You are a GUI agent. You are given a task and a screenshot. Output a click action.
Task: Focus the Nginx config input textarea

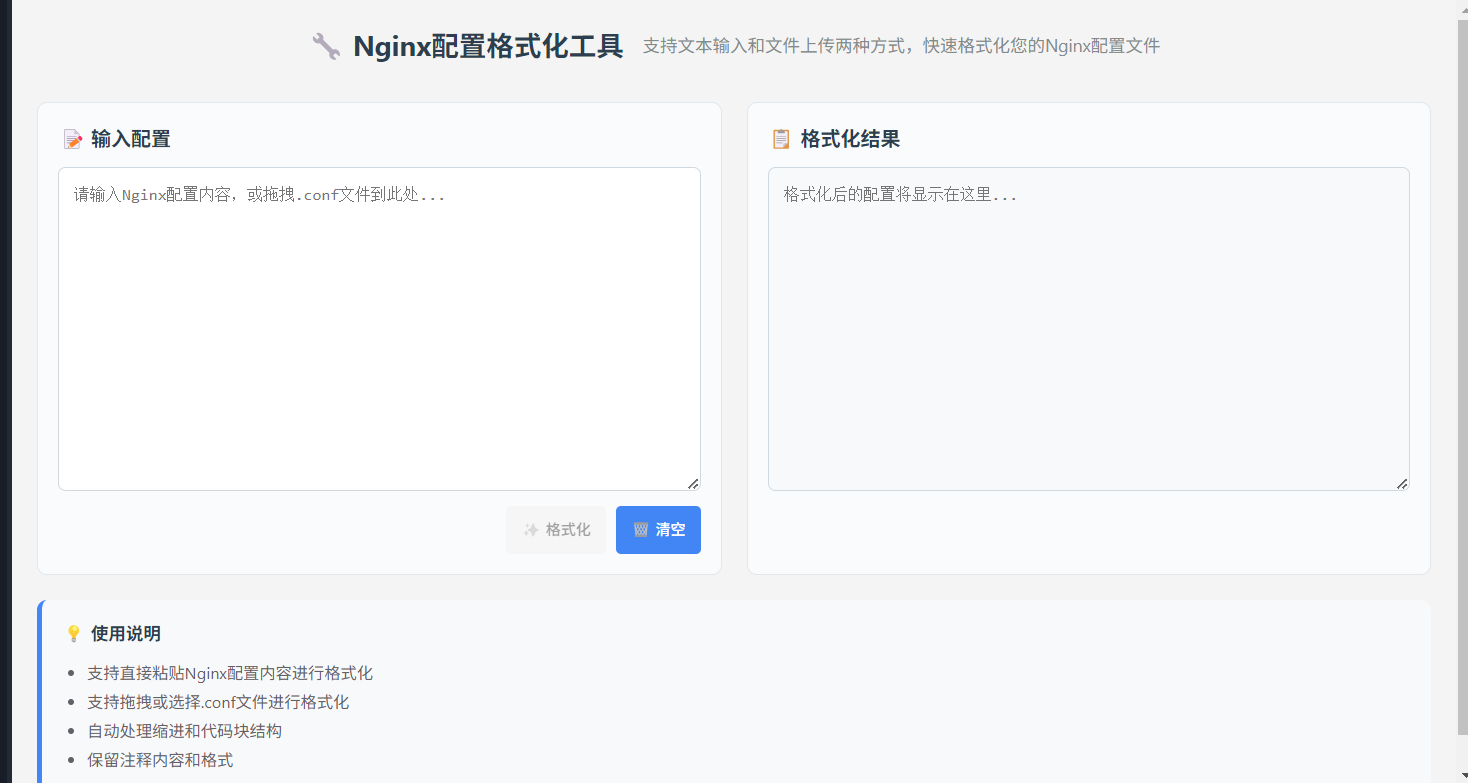[379, 329]
